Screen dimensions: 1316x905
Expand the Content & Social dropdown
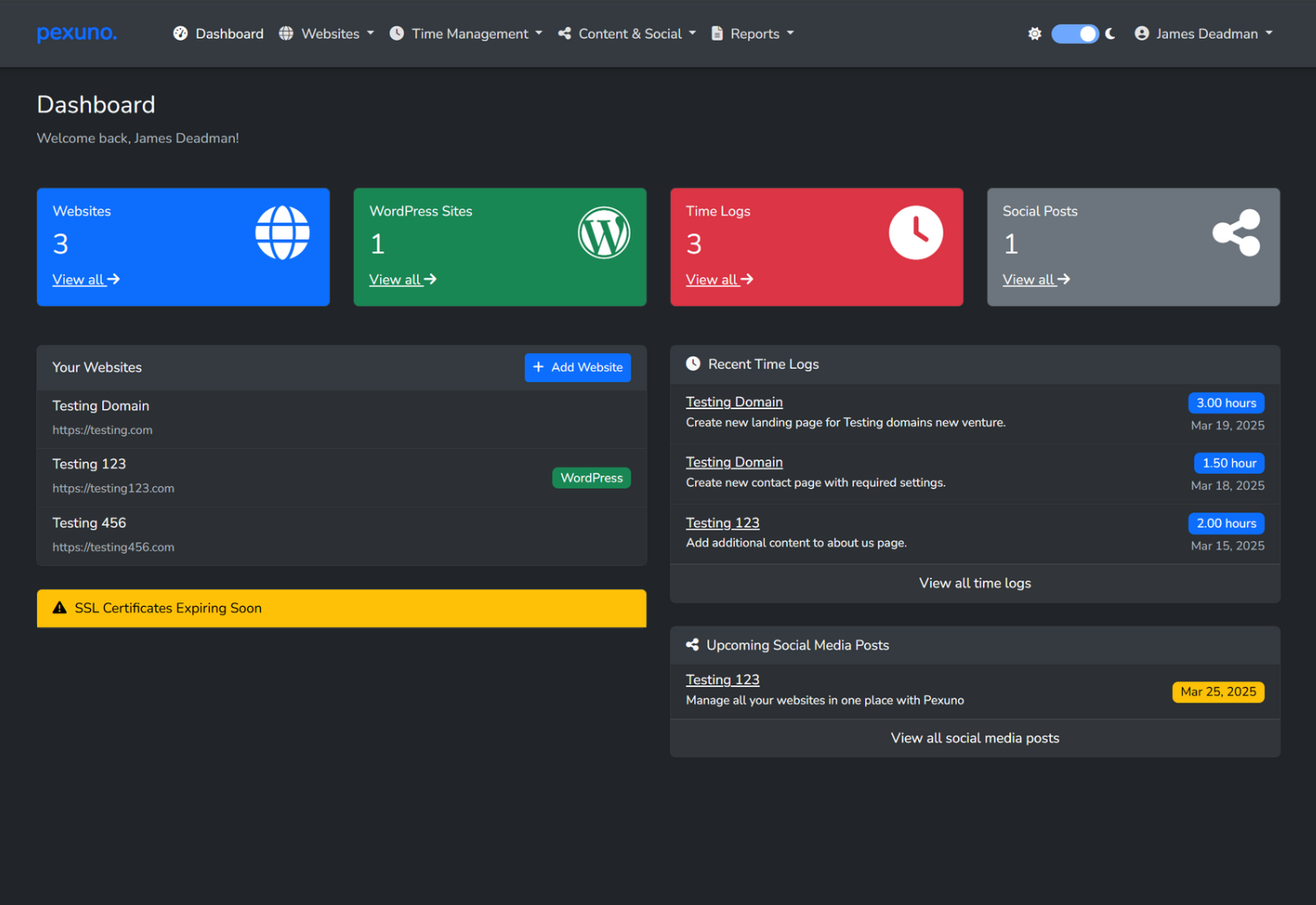point(627,34)
